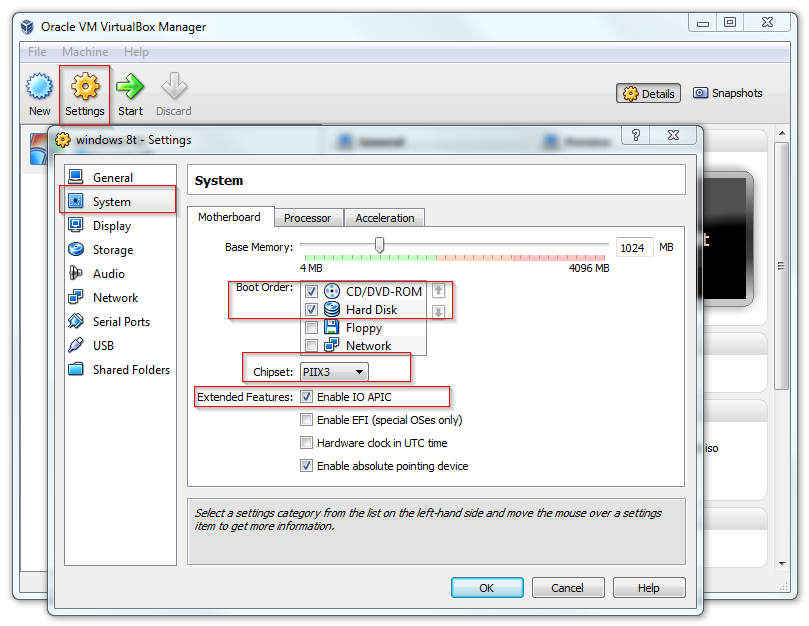Click the scroll down arrow in Manager window
The height and width of the screenshot is (626, 809).
click(x=782, y=564)
